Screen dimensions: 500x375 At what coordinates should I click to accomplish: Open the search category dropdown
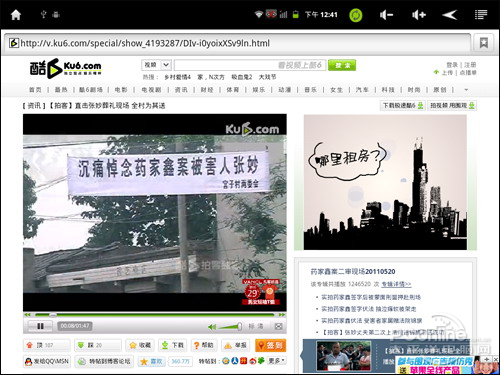click(x=157, y=65)
